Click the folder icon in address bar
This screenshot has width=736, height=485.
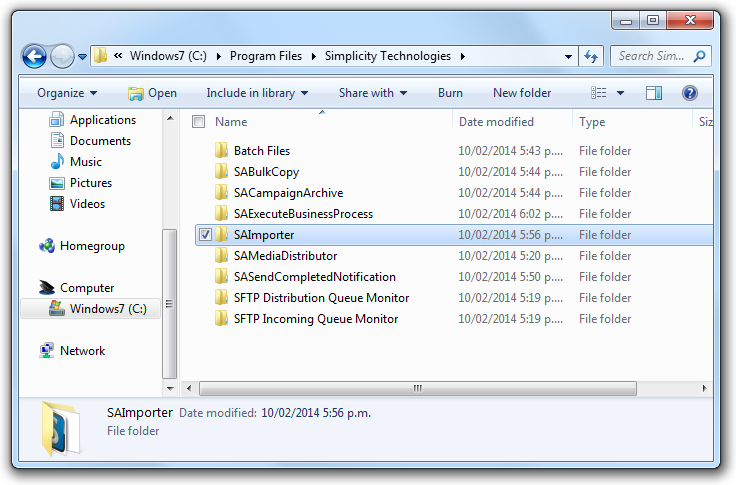point(100,56)
